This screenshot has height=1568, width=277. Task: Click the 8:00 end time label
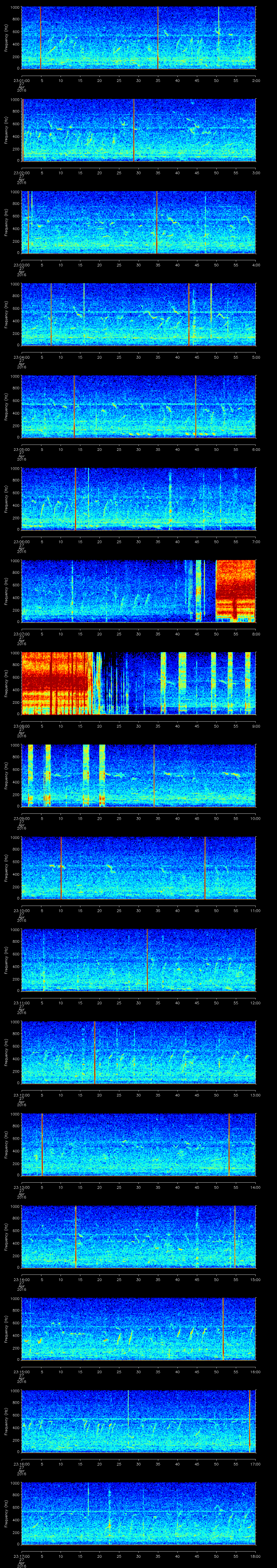click(x=256, y=634)
